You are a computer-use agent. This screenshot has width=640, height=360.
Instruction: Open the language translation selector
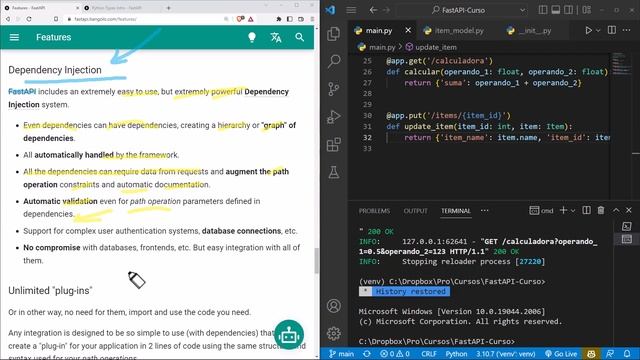(x=276, y=37)
